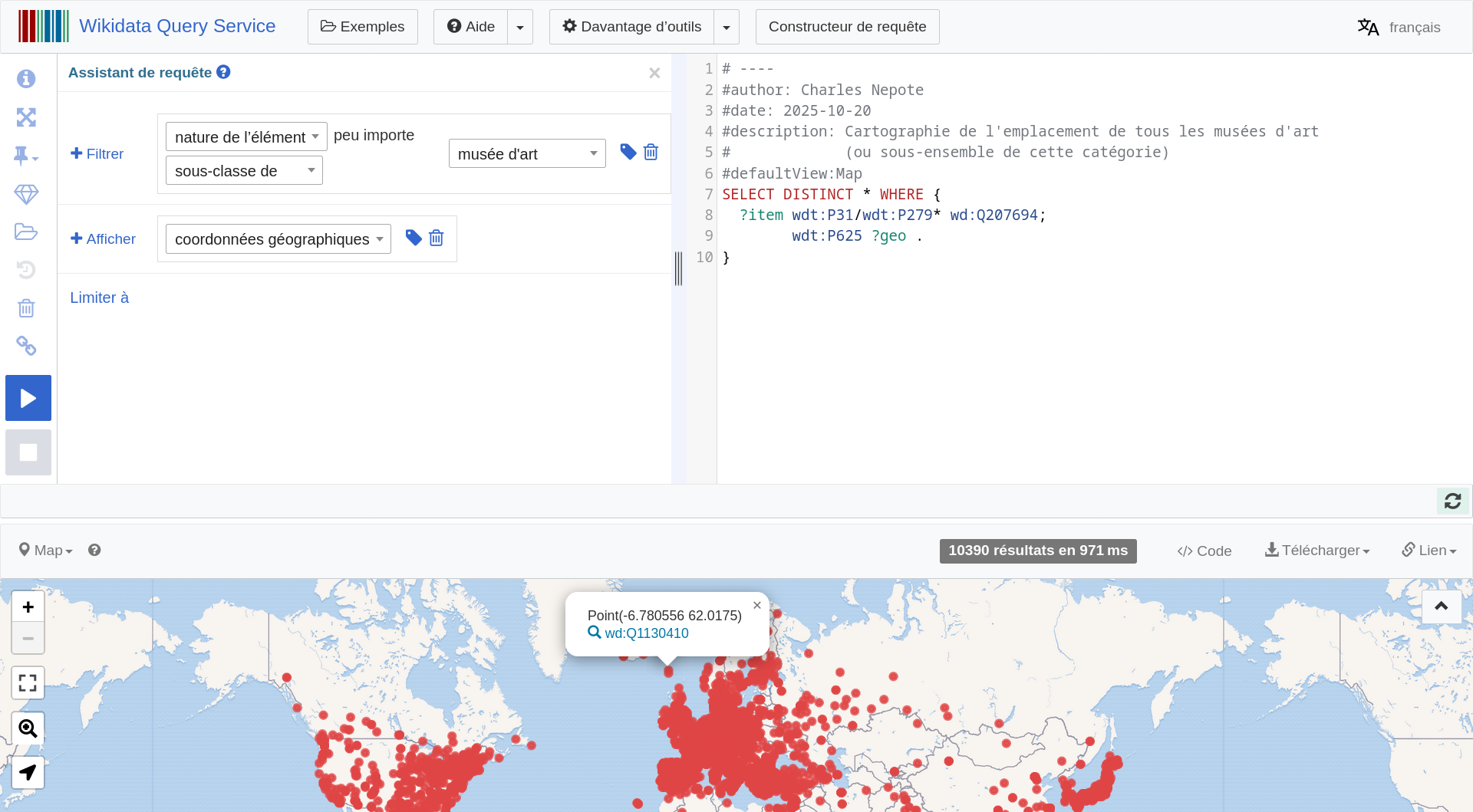Open the nature de l'élément dropdown
Viewport: 1473px width, 812px height.
tap(246, 137)
